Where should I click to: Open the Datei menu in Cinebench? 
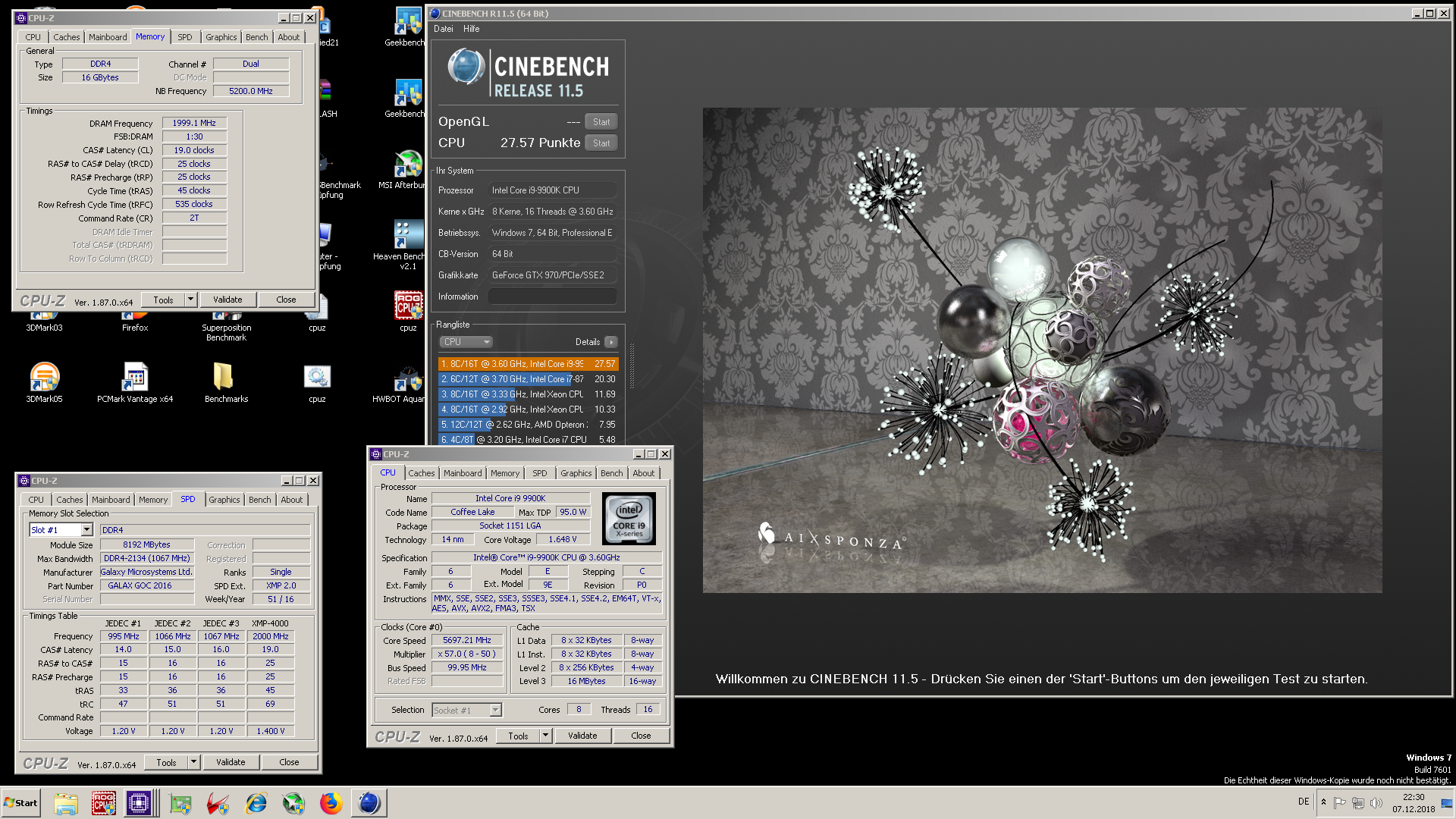(x=443, y=29)
